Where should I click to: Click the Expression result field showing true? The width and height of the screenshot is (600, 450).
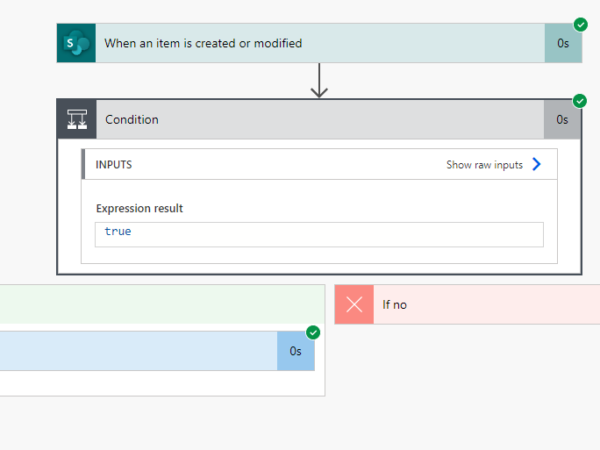coord(319,233)
